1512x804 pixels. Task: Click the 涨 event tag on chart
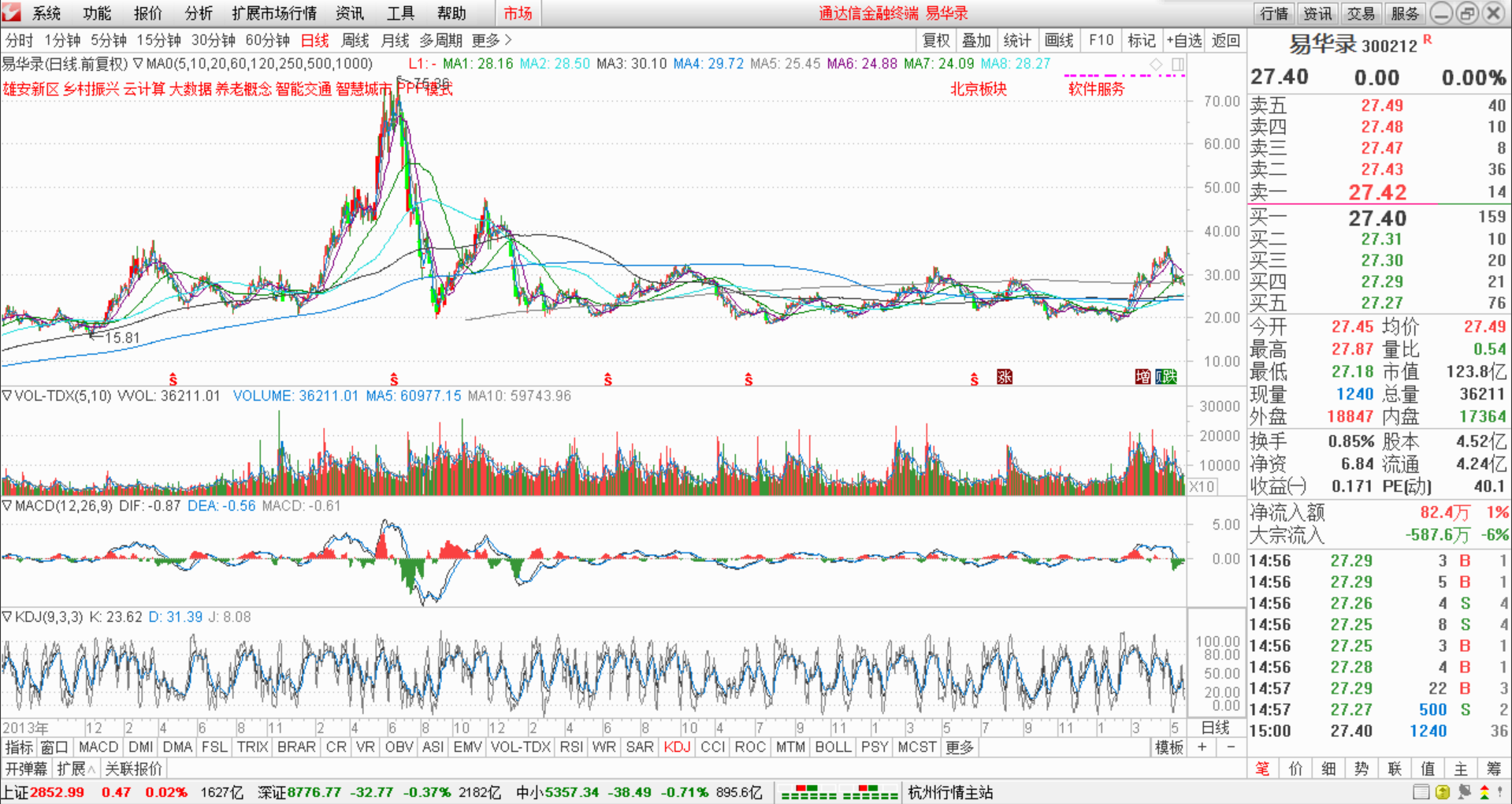tap(1004, 377)
